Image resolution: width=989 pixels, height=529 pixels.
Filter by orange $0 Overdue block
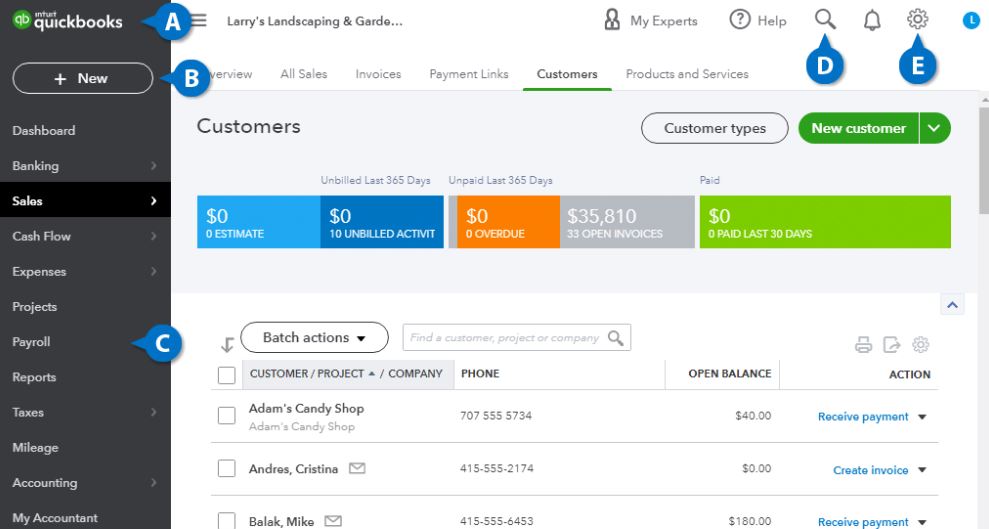click(508, 222)
